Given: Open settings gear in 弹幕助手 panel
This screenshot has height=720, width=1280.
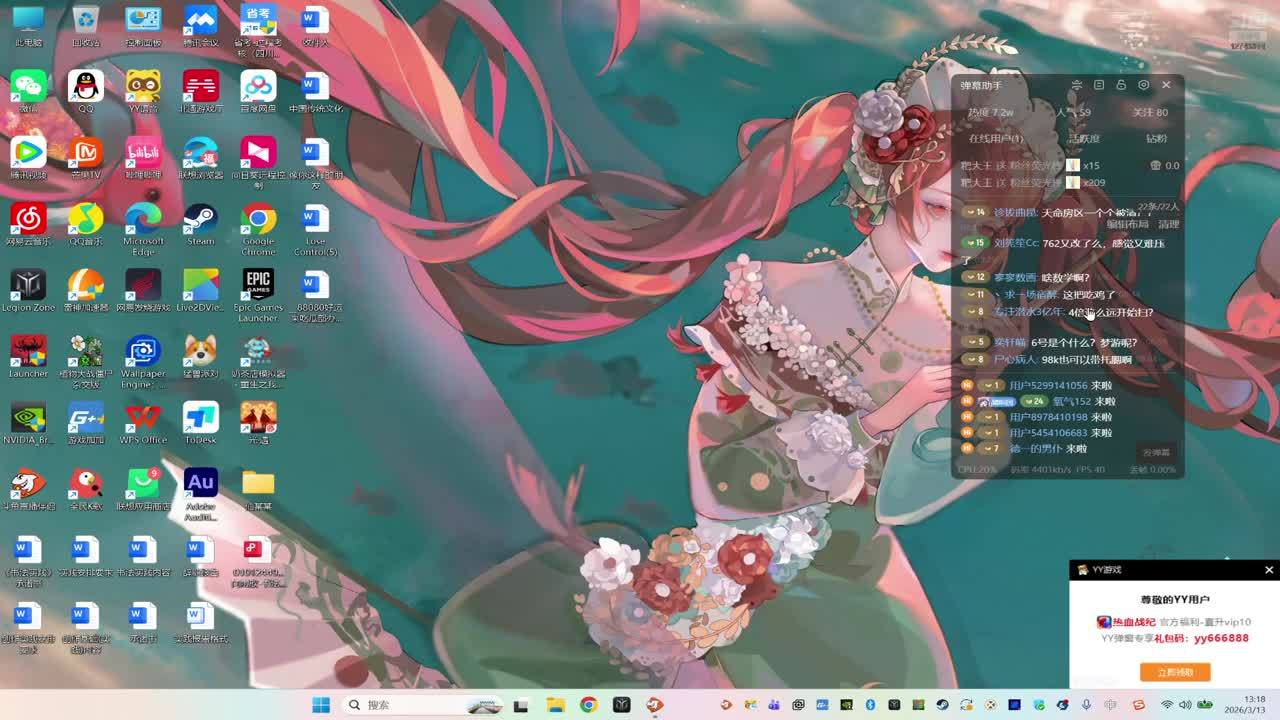Looking at the screenshot, I should point(1143,85).
